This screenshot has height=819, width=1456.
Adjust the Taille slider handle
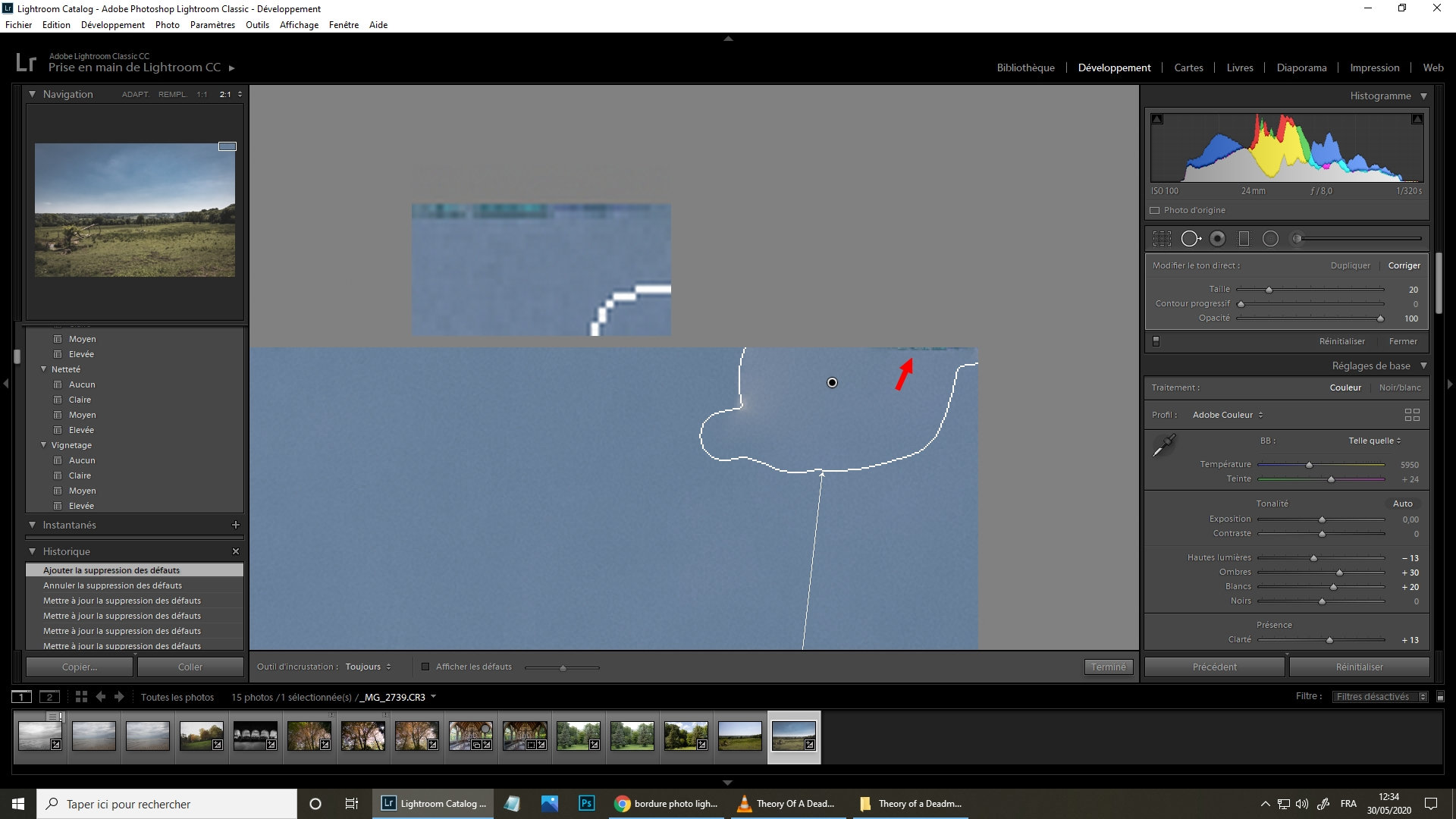(1269, 290)
